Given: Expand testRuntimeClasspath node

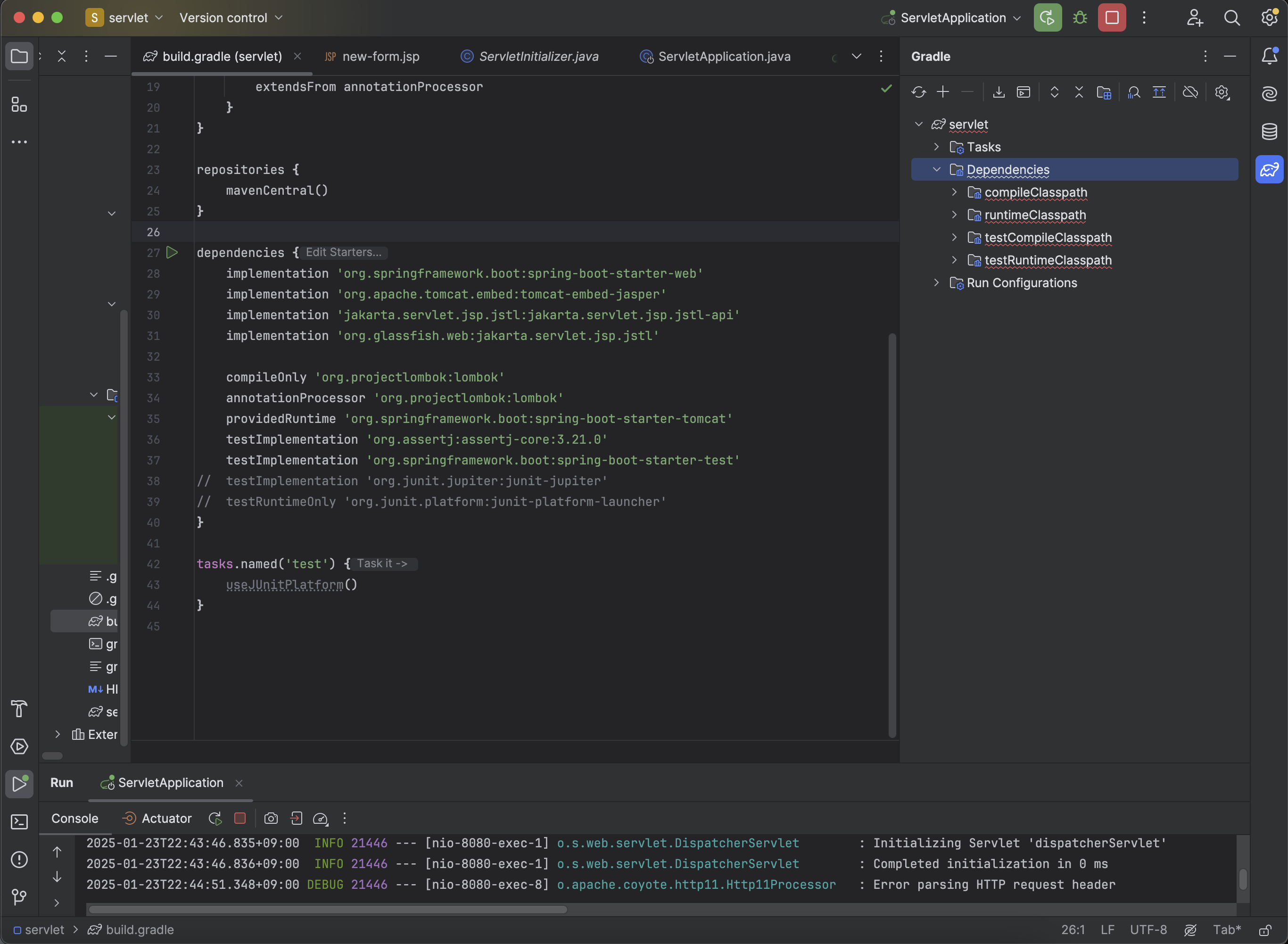Looking at the screenshot, I should tap(954, 259).
